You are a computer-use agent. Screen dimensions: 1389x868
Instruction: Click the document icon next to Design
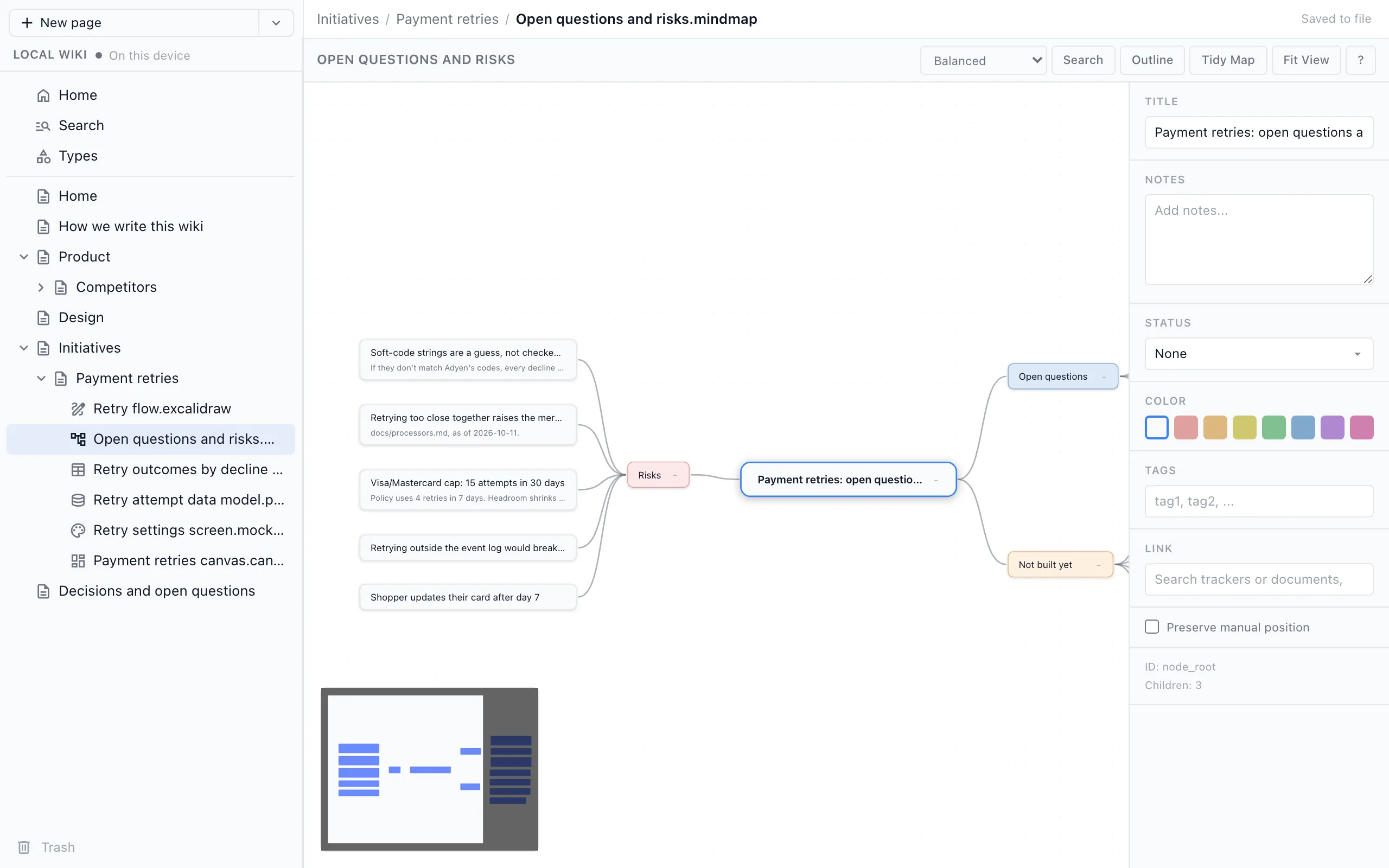click(x=43, y=318)
